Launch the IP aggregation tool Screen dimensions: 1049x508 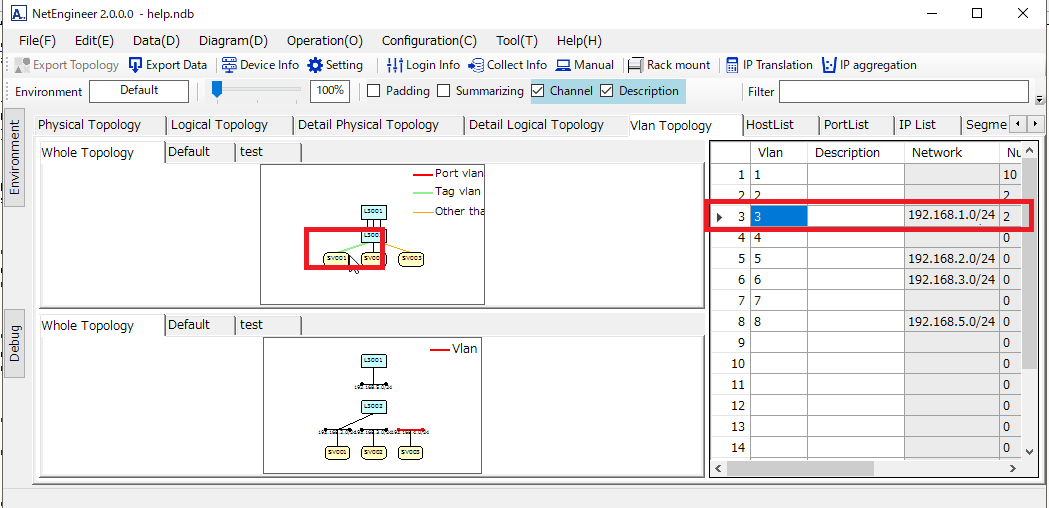coord(829,65)
